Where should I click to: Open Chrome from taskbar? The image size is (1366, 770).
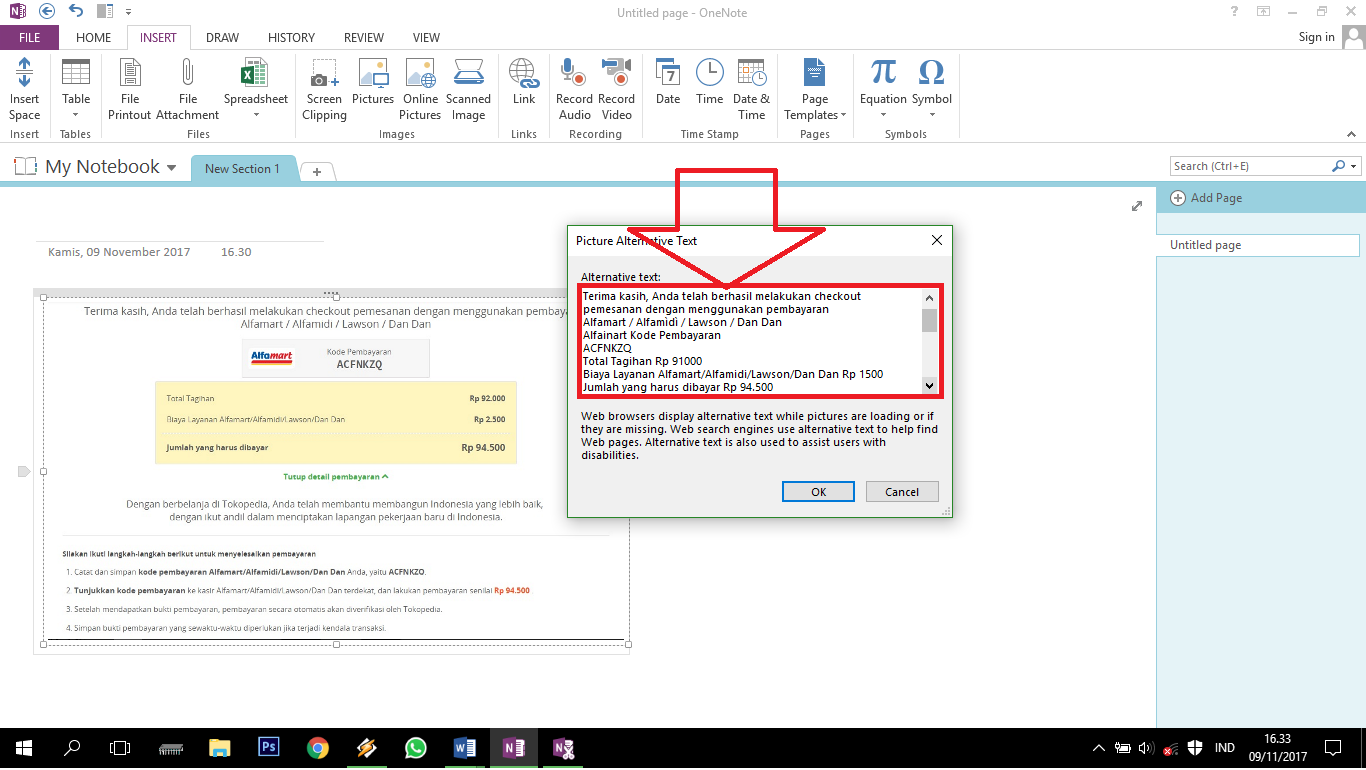(x=318, y=748)
